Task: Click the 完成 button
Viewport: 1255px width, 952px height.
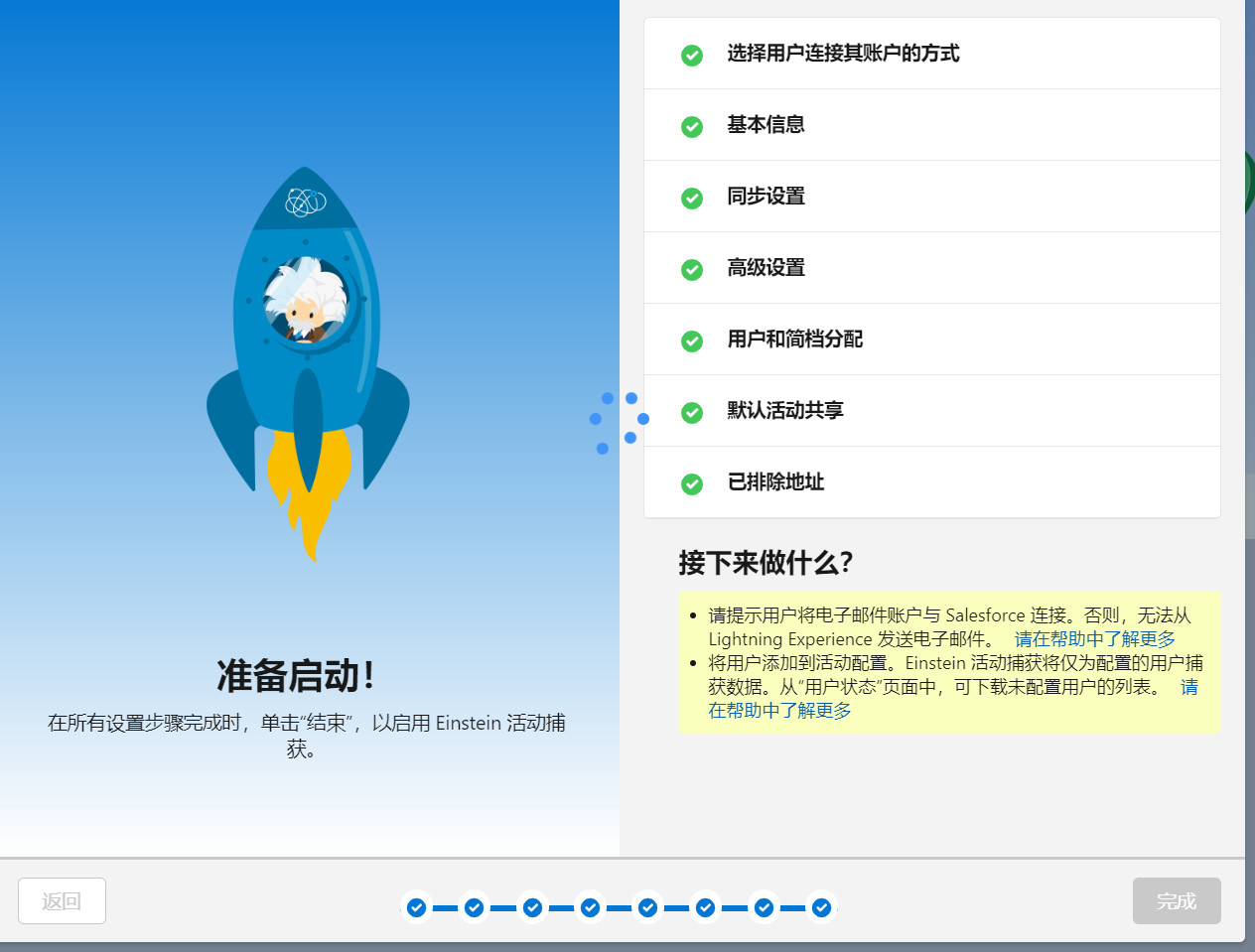Action: 1177,900
